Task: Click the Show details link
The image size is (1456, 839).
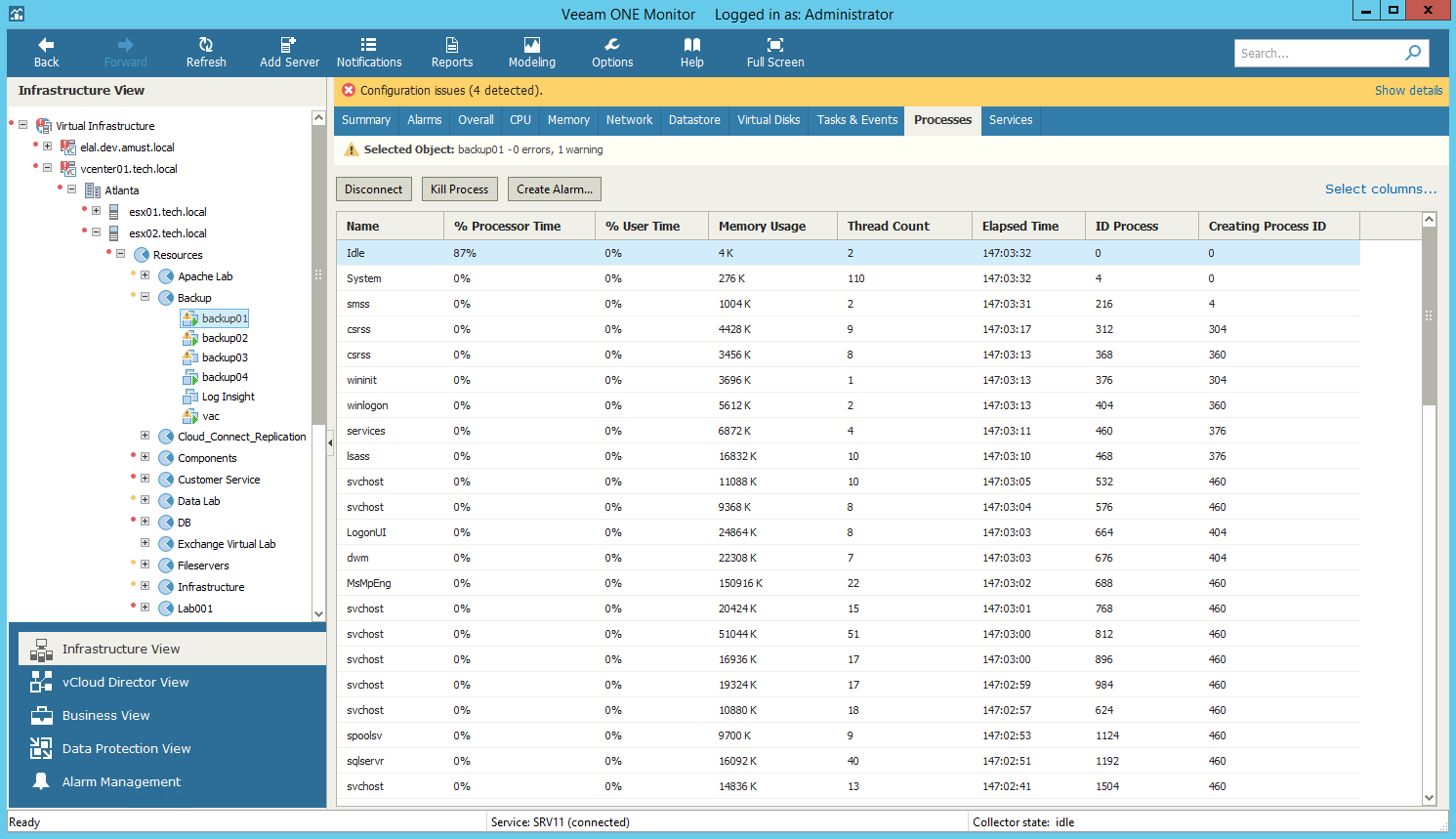Action: [1408, 90]
